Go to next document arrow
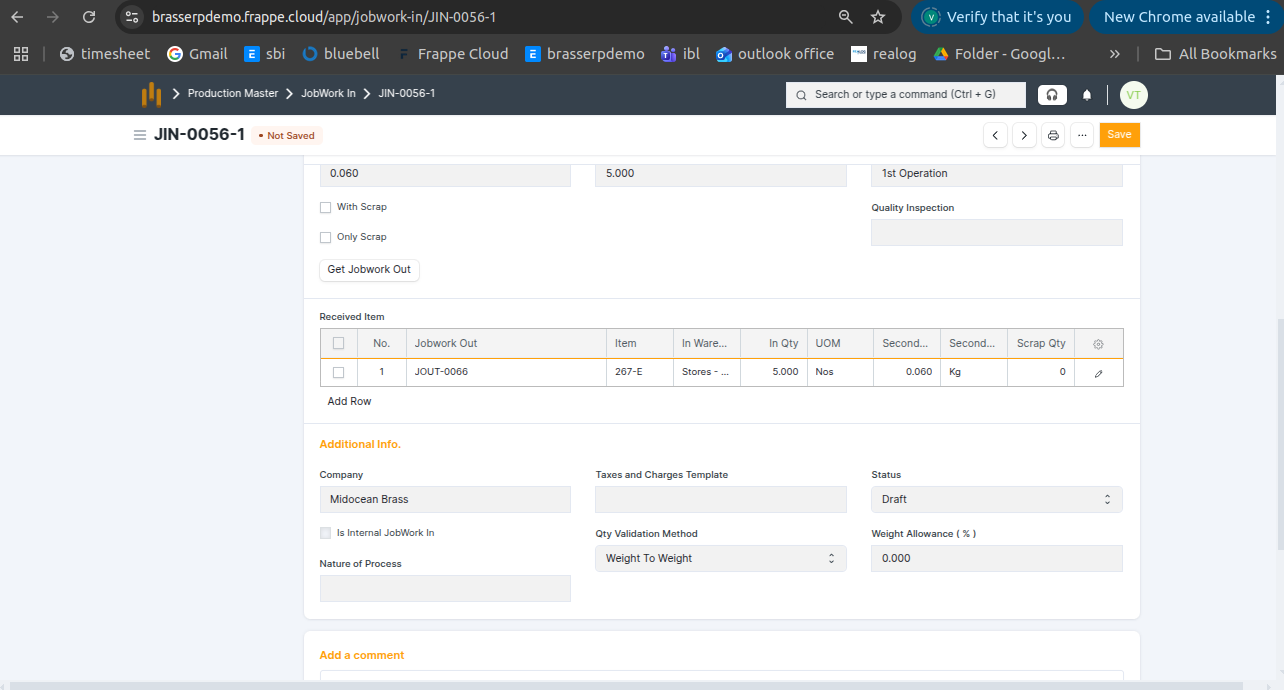1284x690 pixels. pyautogui.click(x=1024, y=135)
